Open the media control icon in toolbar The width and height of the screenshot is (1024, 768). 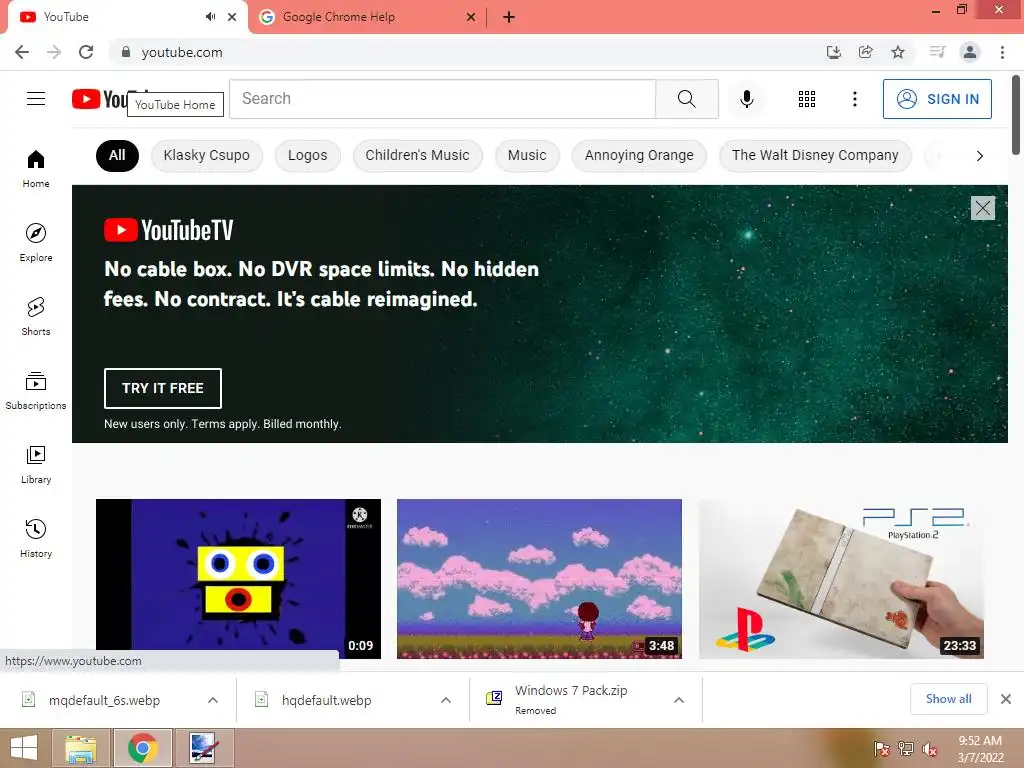937,52
